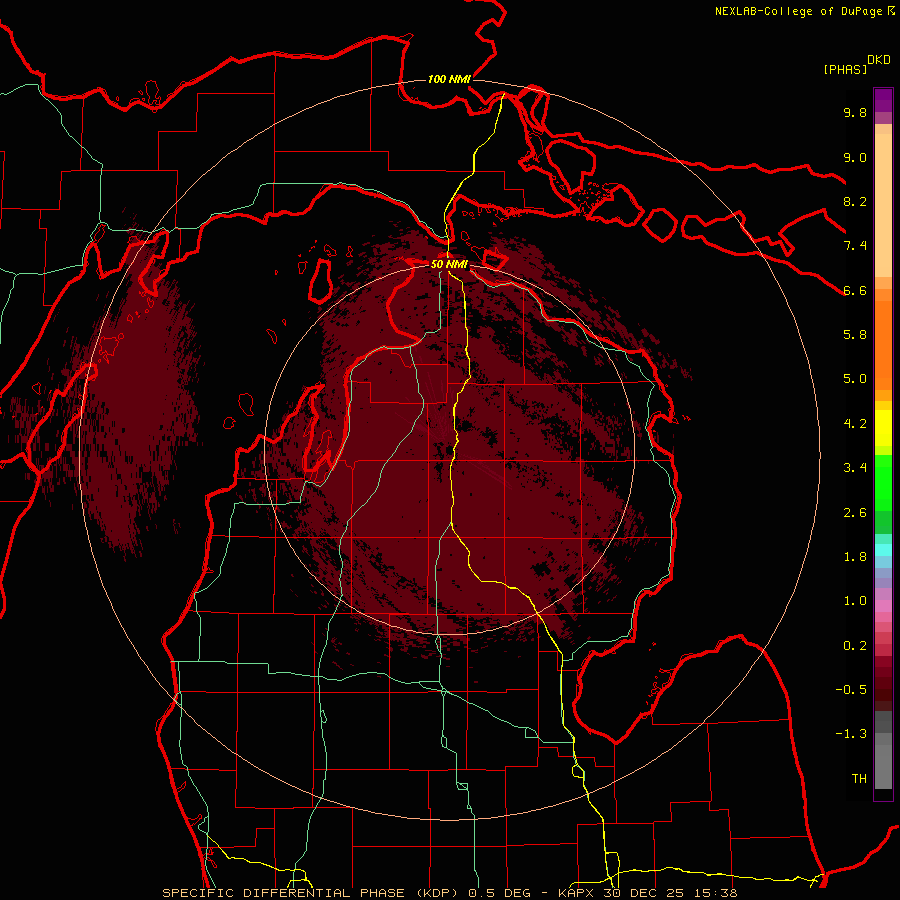900x900 pixels.
Task: Click the [PHAS] units label
Action: tap(845, 70)
